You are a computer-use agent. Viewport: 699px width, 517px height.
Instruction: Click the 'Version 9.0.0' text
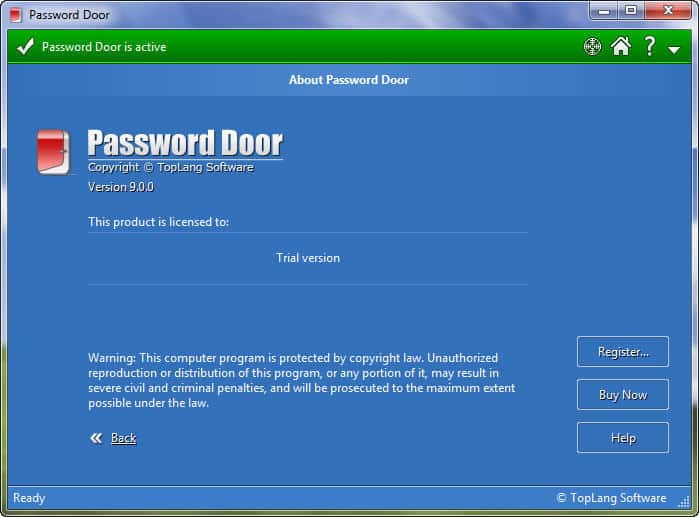(121, 187)
